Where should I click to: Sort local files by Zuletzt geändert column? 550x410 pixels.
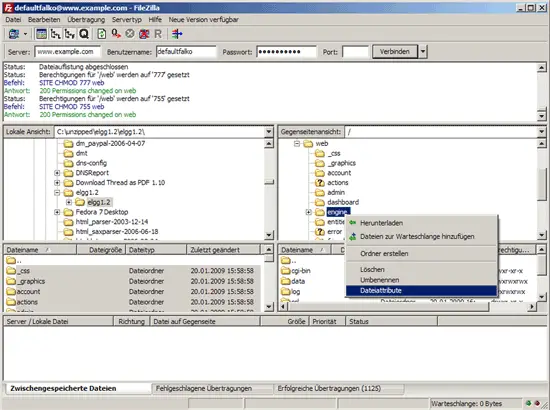(223, 250)
